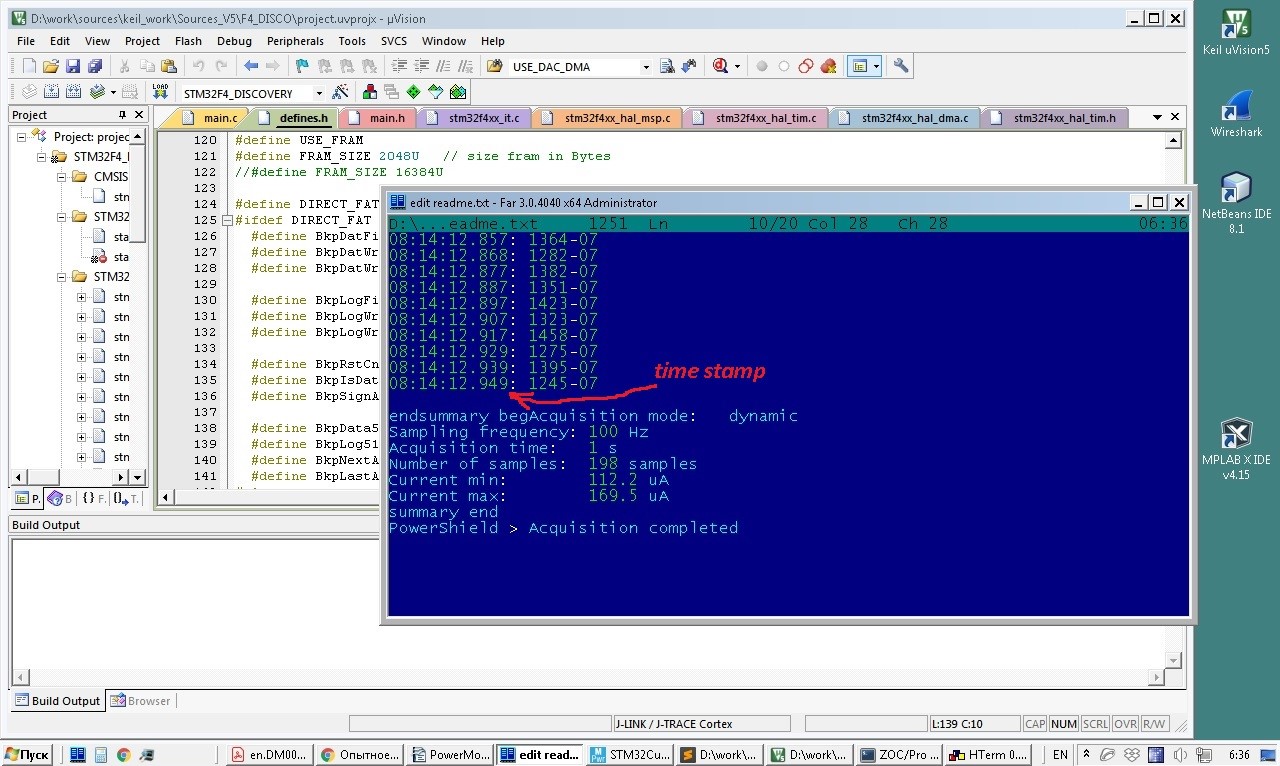Navigate backwards with blue arrow
The height and width of the screenshot is (766, 1280).
tap(250, 66)
